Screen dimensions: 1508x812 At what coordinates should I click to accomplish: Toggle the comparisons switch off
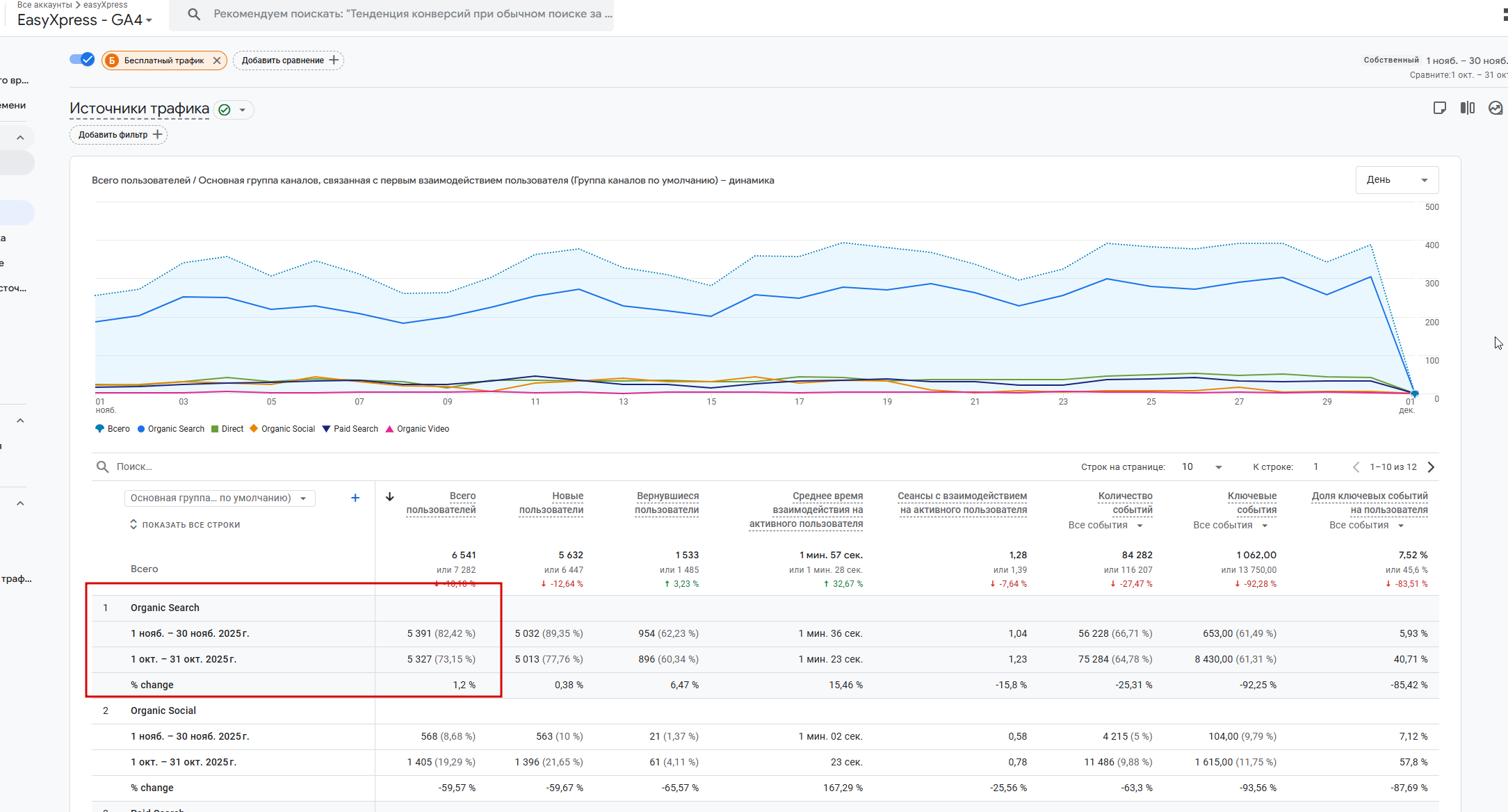(82, 60)
